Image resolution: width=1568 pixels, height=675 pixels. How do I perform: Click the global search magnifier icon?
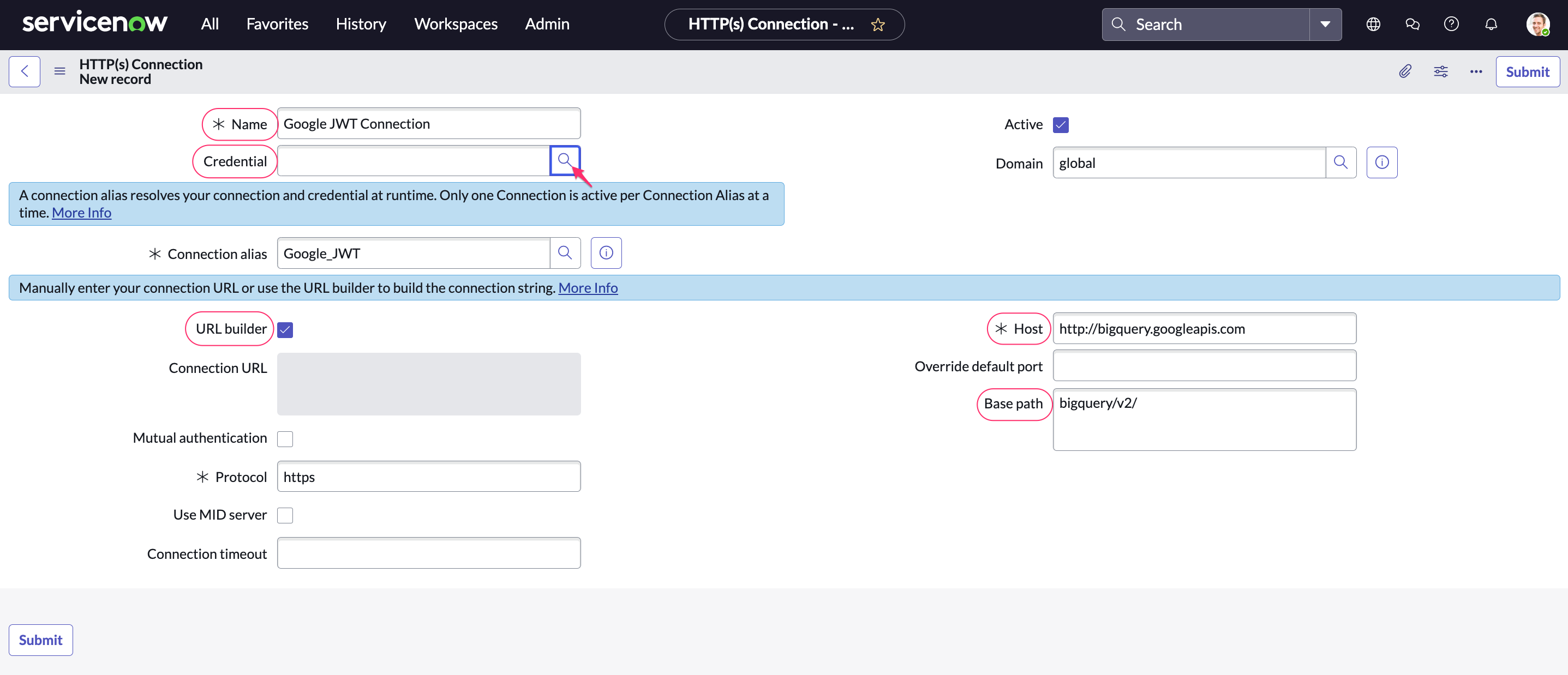pos(1118,25)
